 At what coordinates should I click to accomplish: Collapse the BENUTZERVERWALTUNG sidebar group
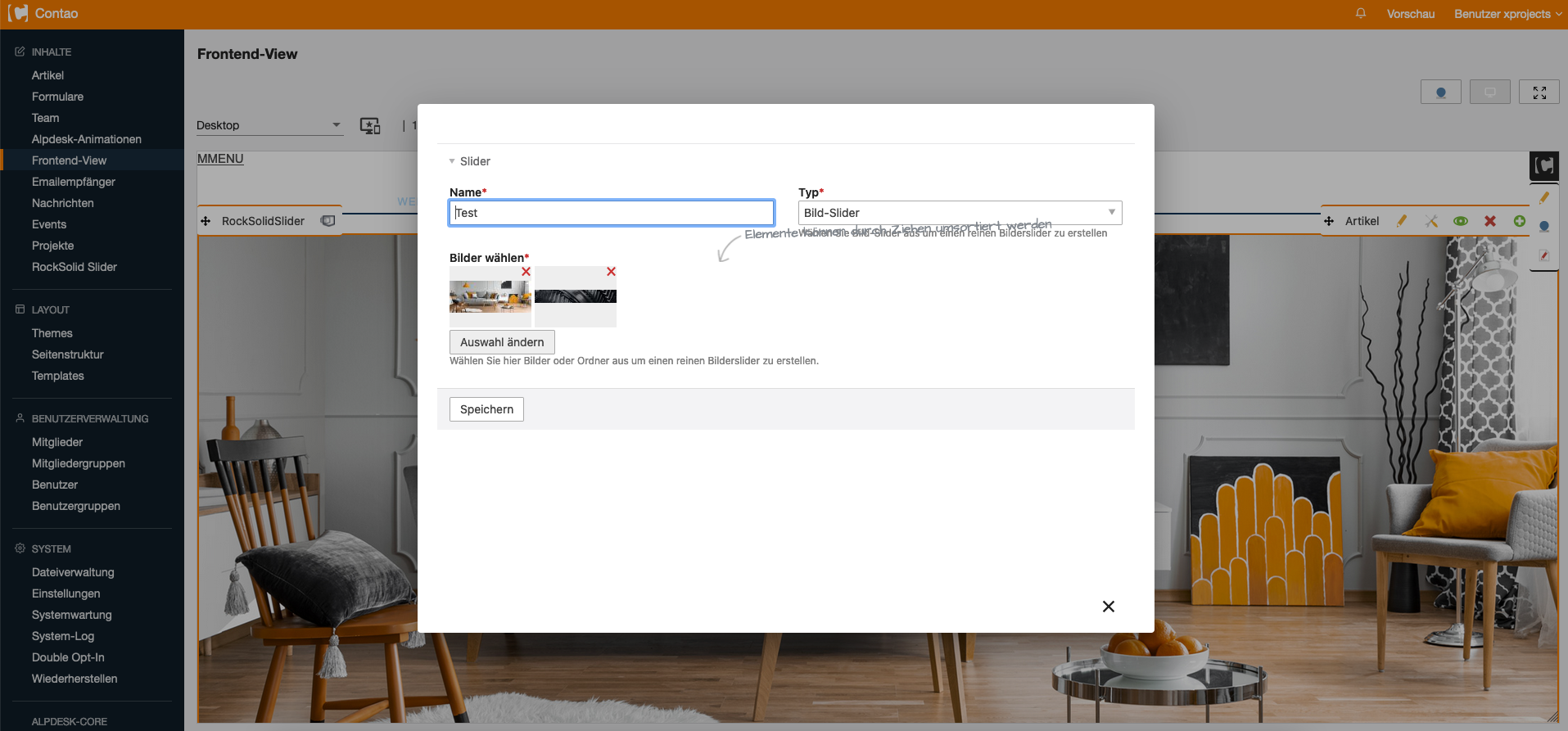click(x=90, y=418)
